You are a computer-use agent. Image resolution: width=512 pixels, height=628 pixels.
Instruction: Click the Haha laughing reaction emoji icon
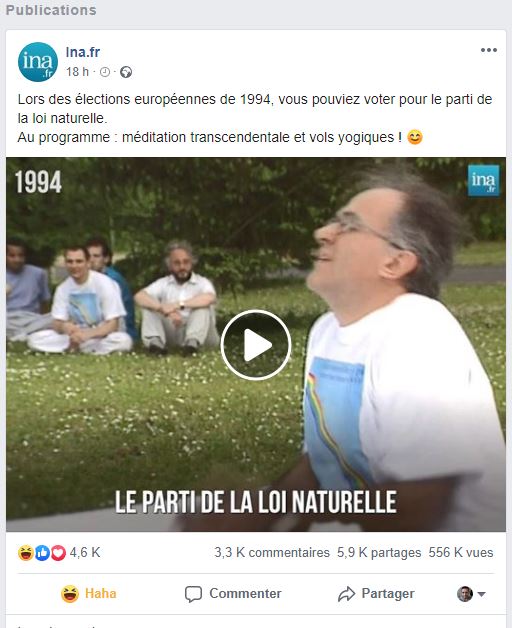(26, 553)
